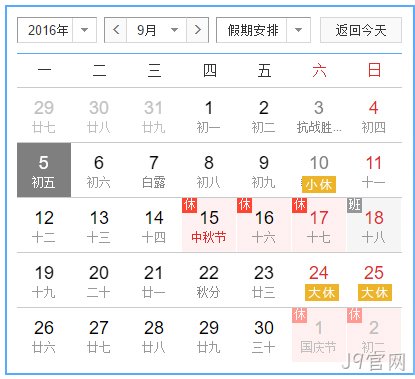Select September 15 中秋节
The height and width of the screenshot is (379, 415).
point(209,225)
